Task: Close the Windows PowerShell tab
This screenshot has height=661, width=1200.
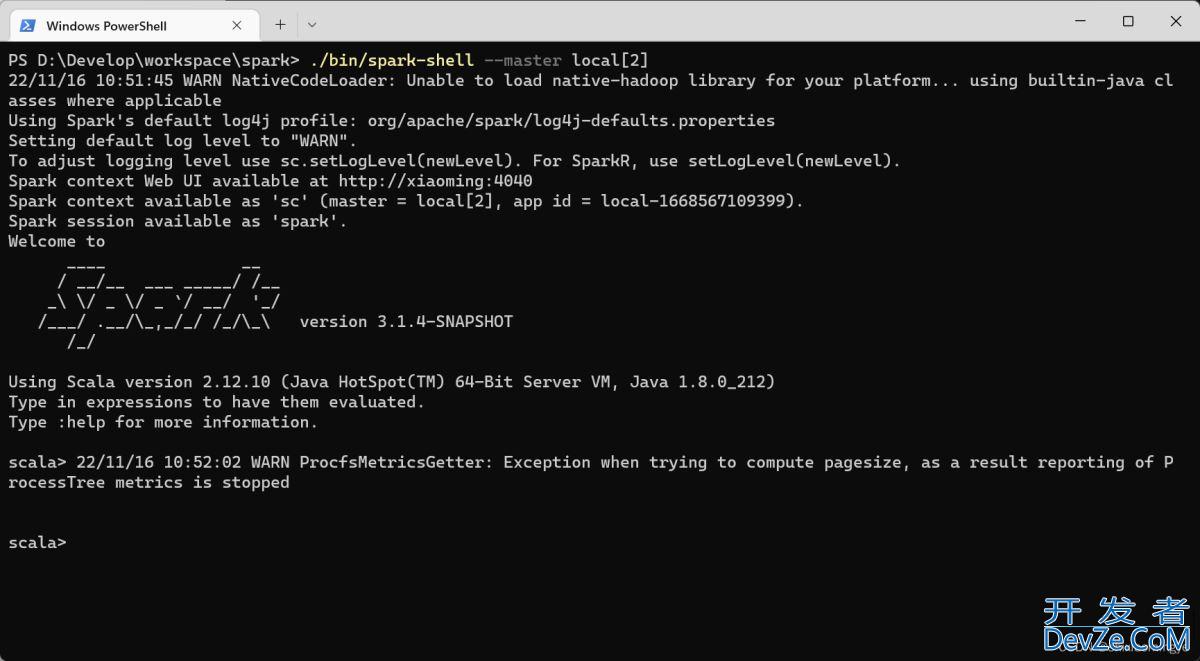Action: pos(237,25)
